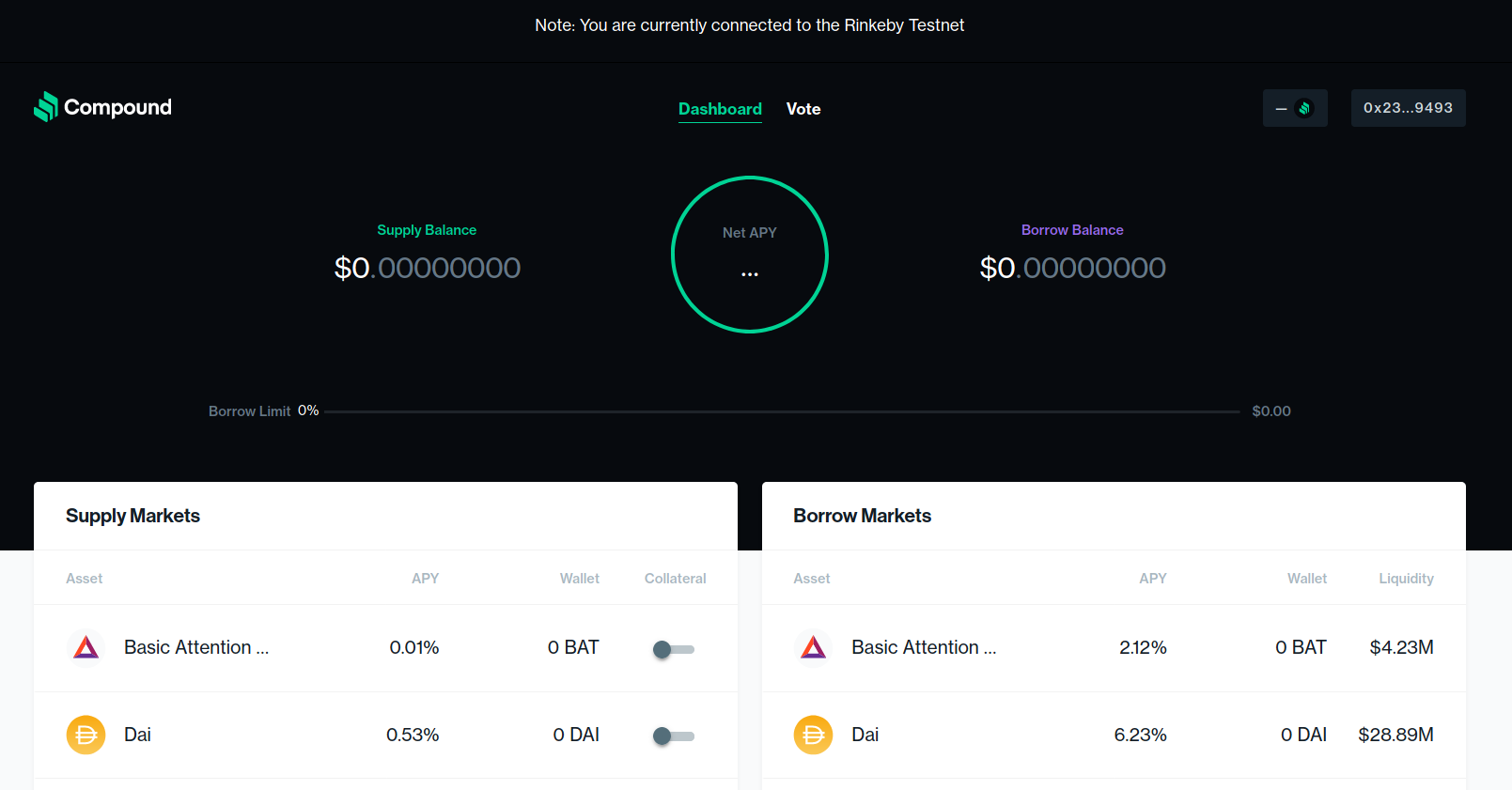The height and width of the screenshot is (790, 1512).
Task: Click the Supply Markets heading
Action: [132, 516]
